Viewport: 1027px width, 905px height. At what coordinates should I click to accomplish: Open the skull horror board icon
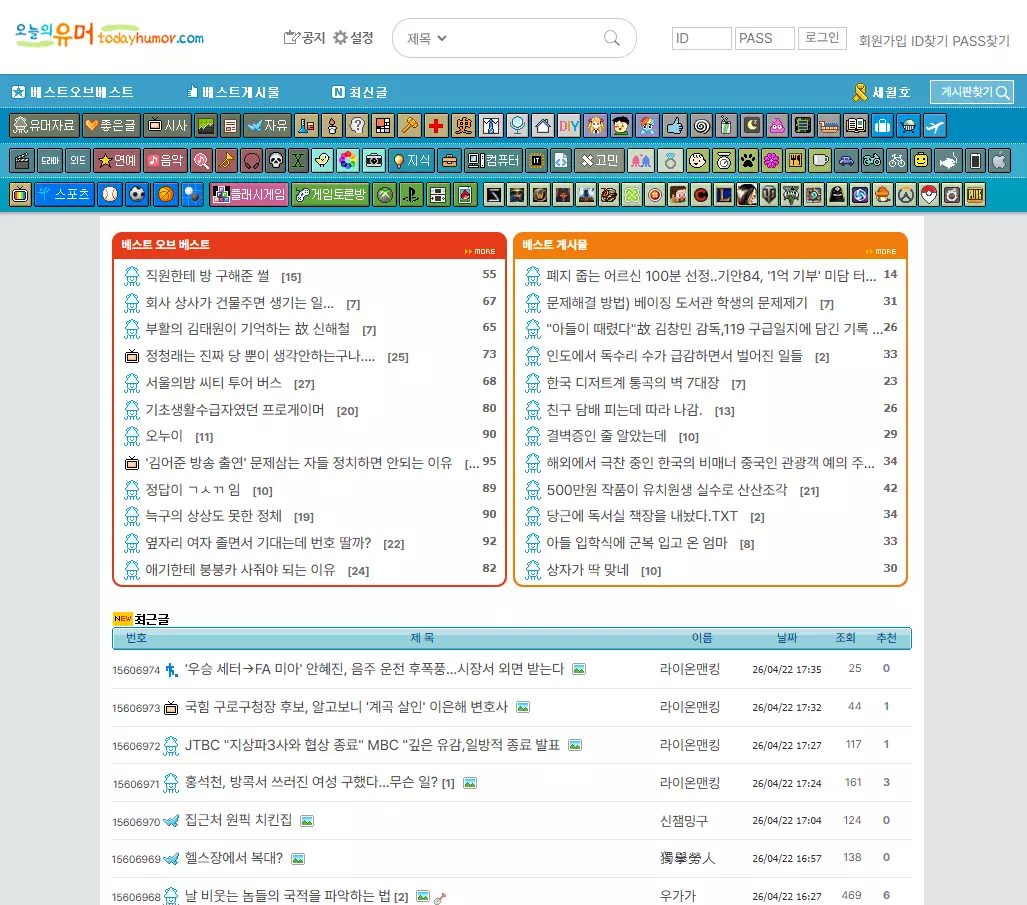point(276,161)
